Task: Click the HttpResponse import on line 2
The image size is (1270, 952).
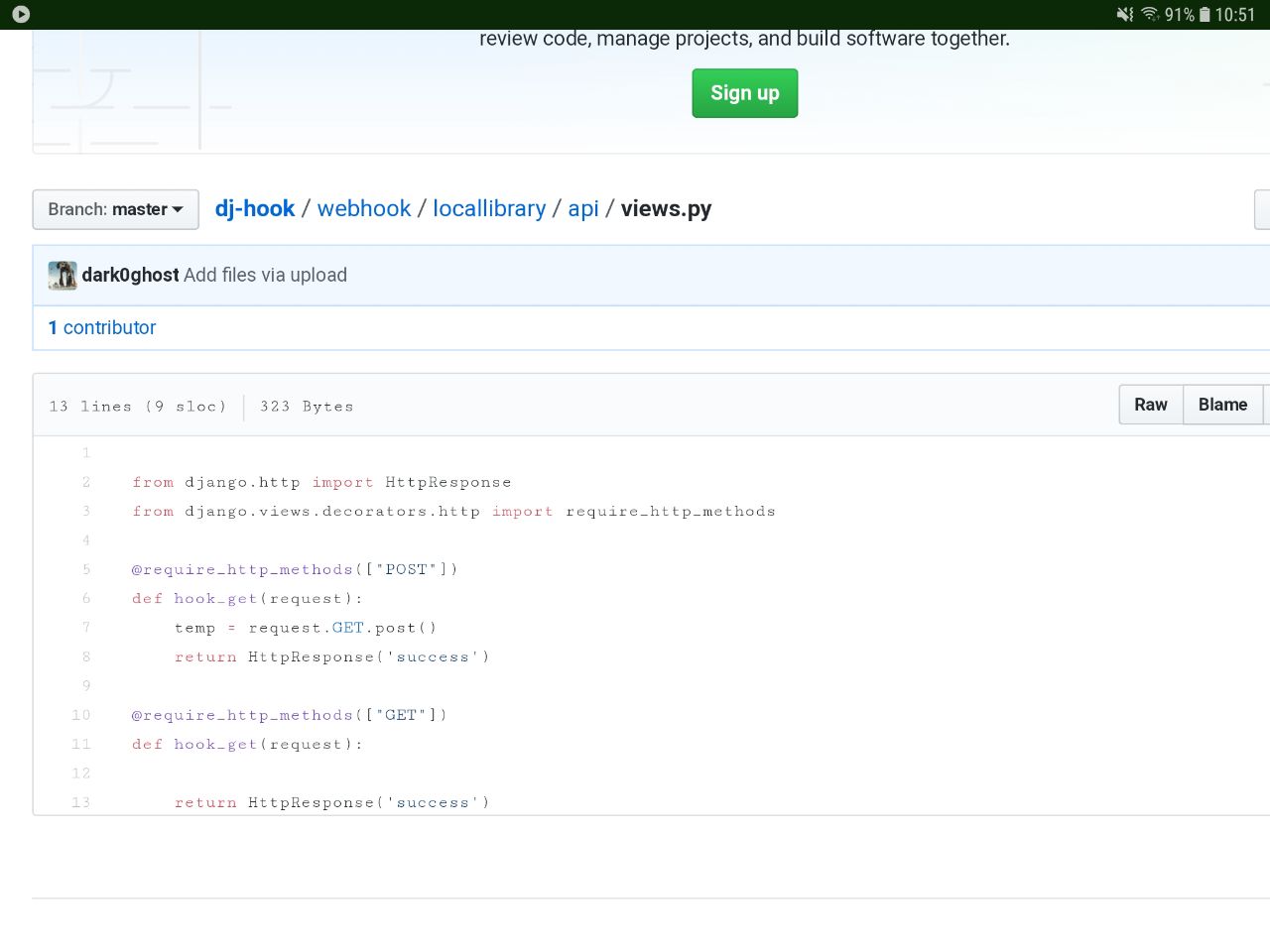Action: click(448, 482)
